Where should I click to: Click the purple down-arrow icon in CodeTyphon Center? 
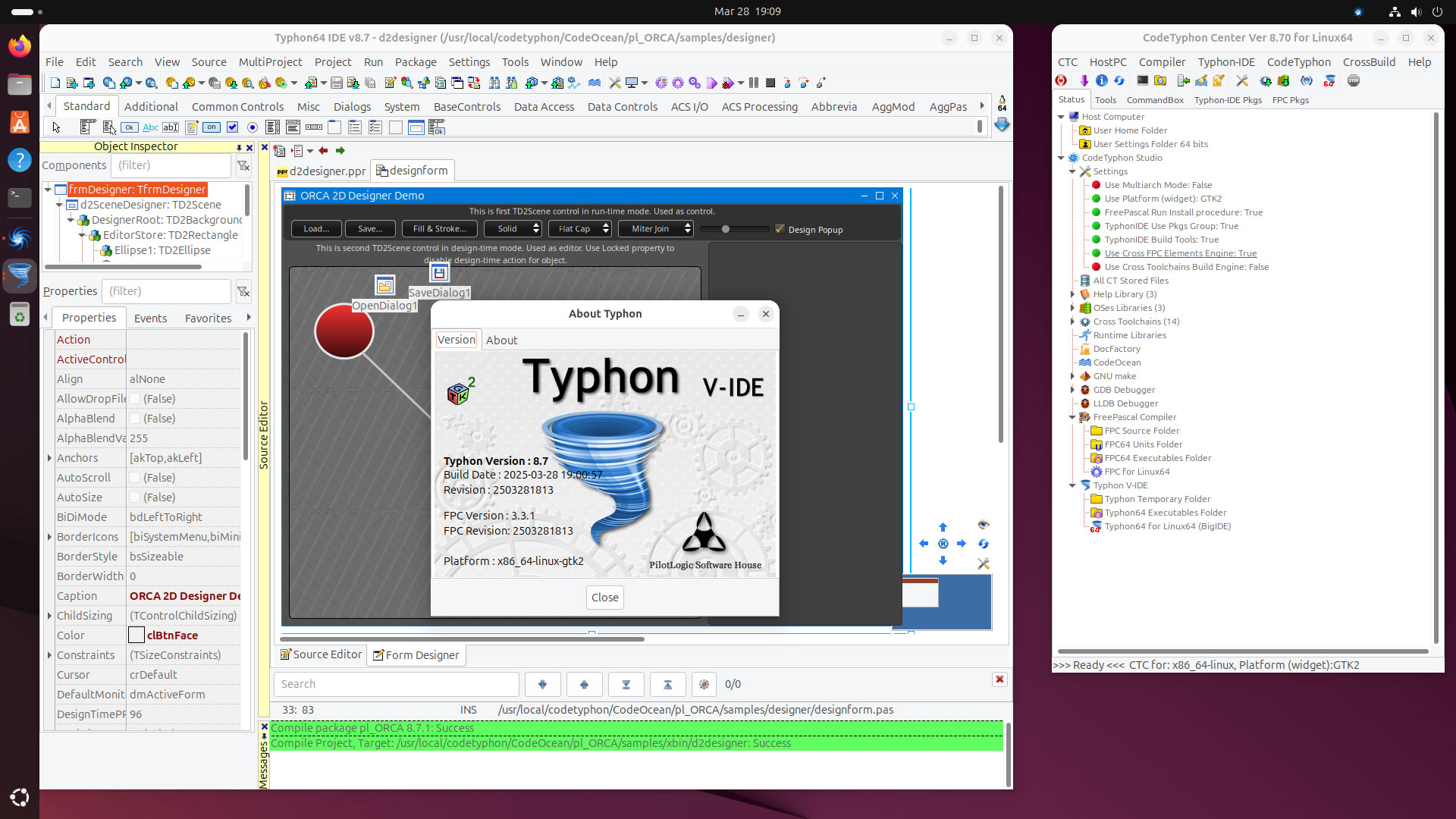(x=1084, y=80)
